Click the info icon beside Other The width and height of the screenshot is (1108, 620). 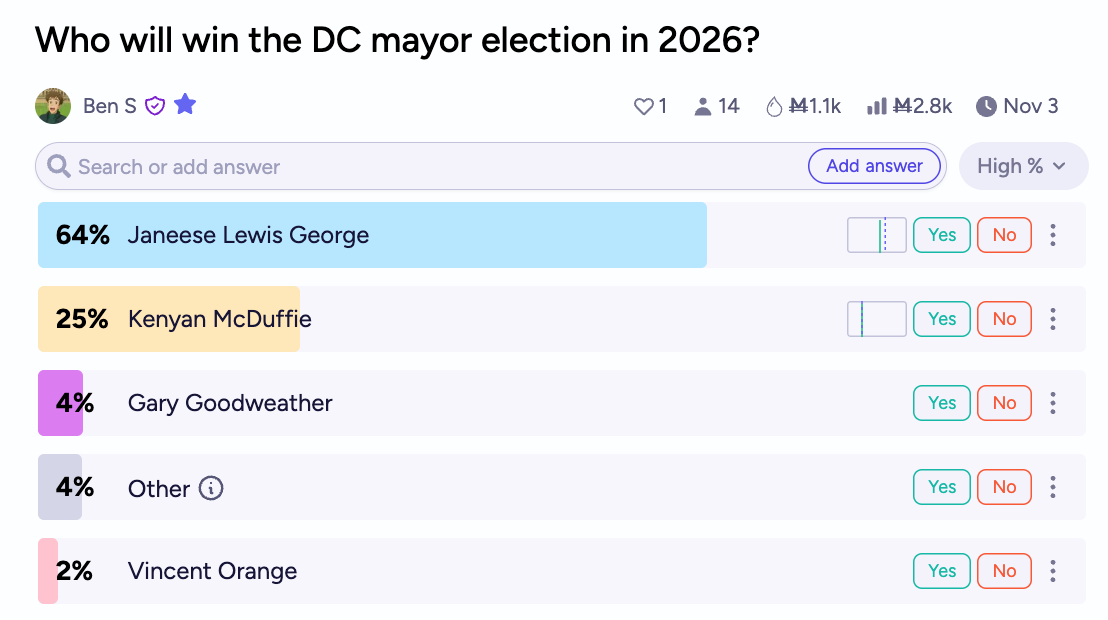(211, 488)
